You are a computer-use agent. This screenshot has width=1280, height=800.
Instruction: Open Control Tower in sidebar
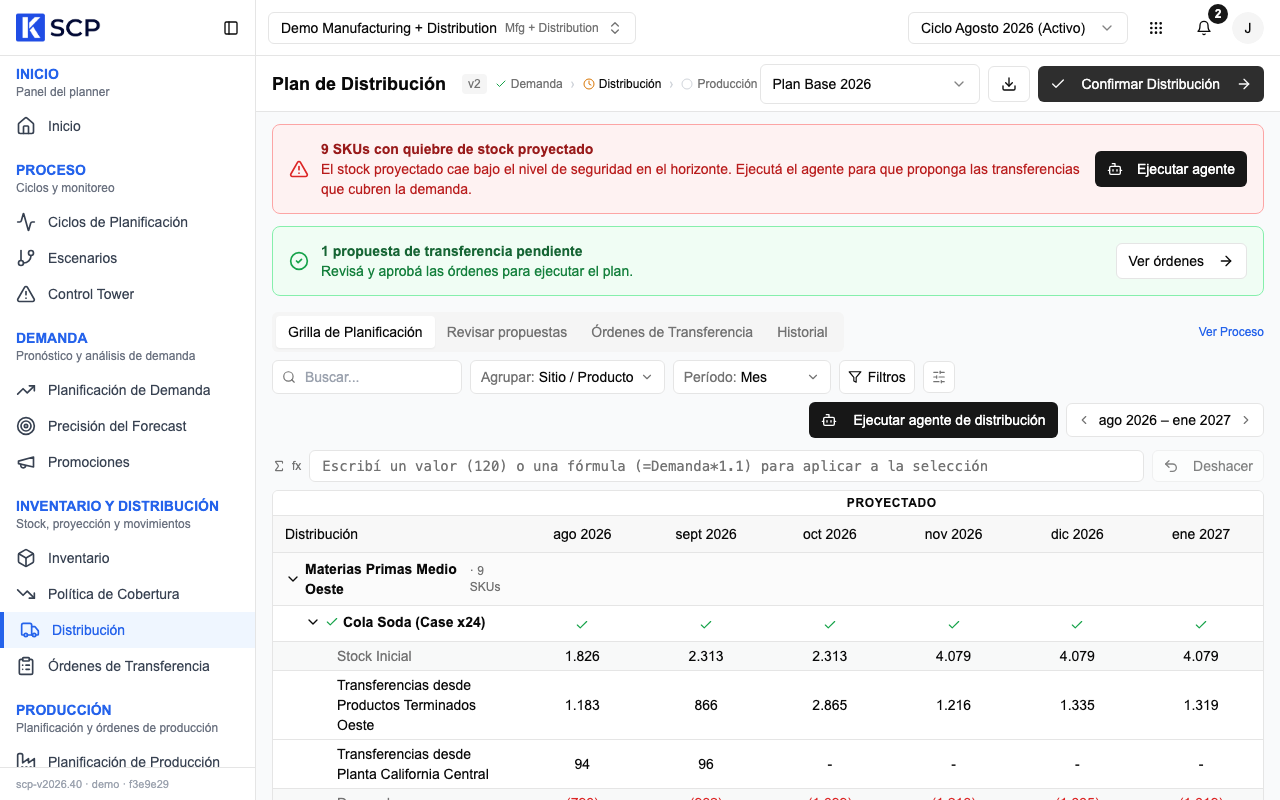click(x=128, y=294)
